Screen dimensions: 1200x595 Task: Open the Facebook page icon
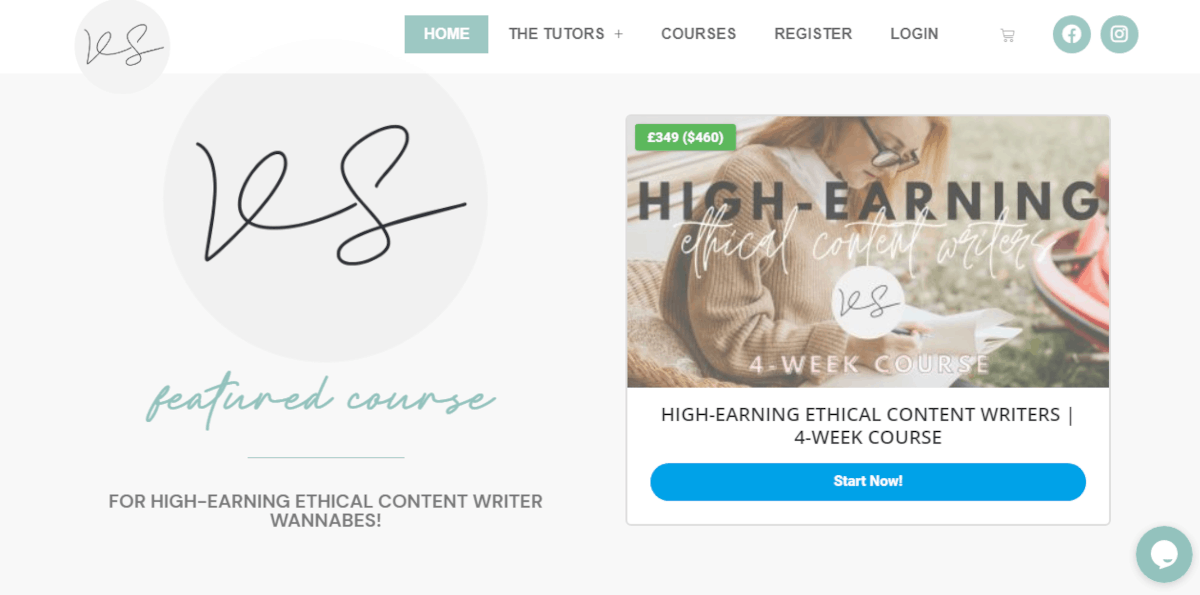1071,34
